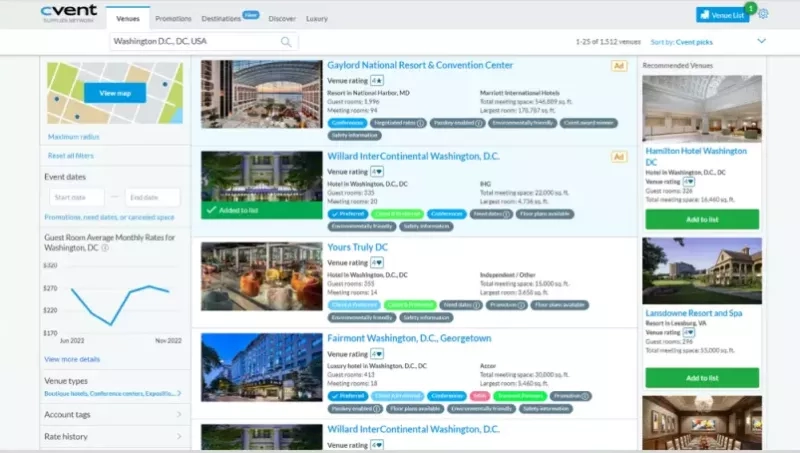The image size is (800, 453).
Task: Open the Promotions tab
Action: click(x=173, y=18)
